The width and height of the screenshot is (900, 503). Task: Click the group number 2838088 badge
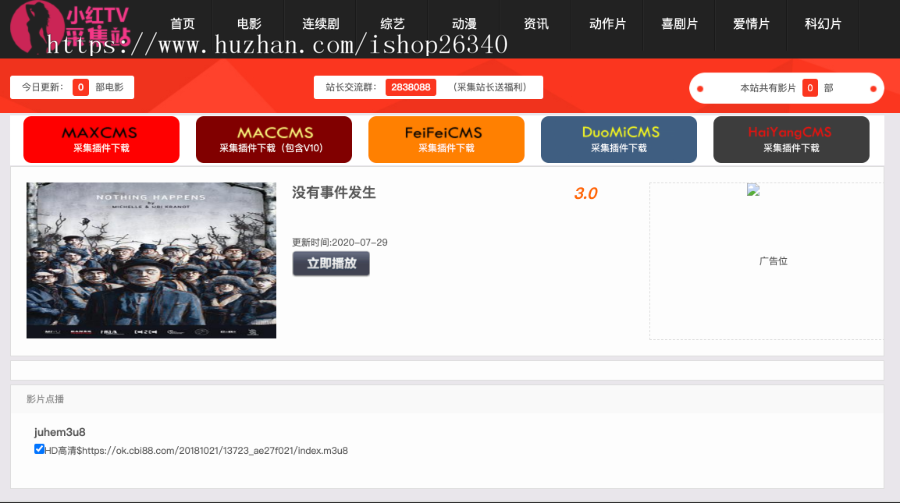411,87
